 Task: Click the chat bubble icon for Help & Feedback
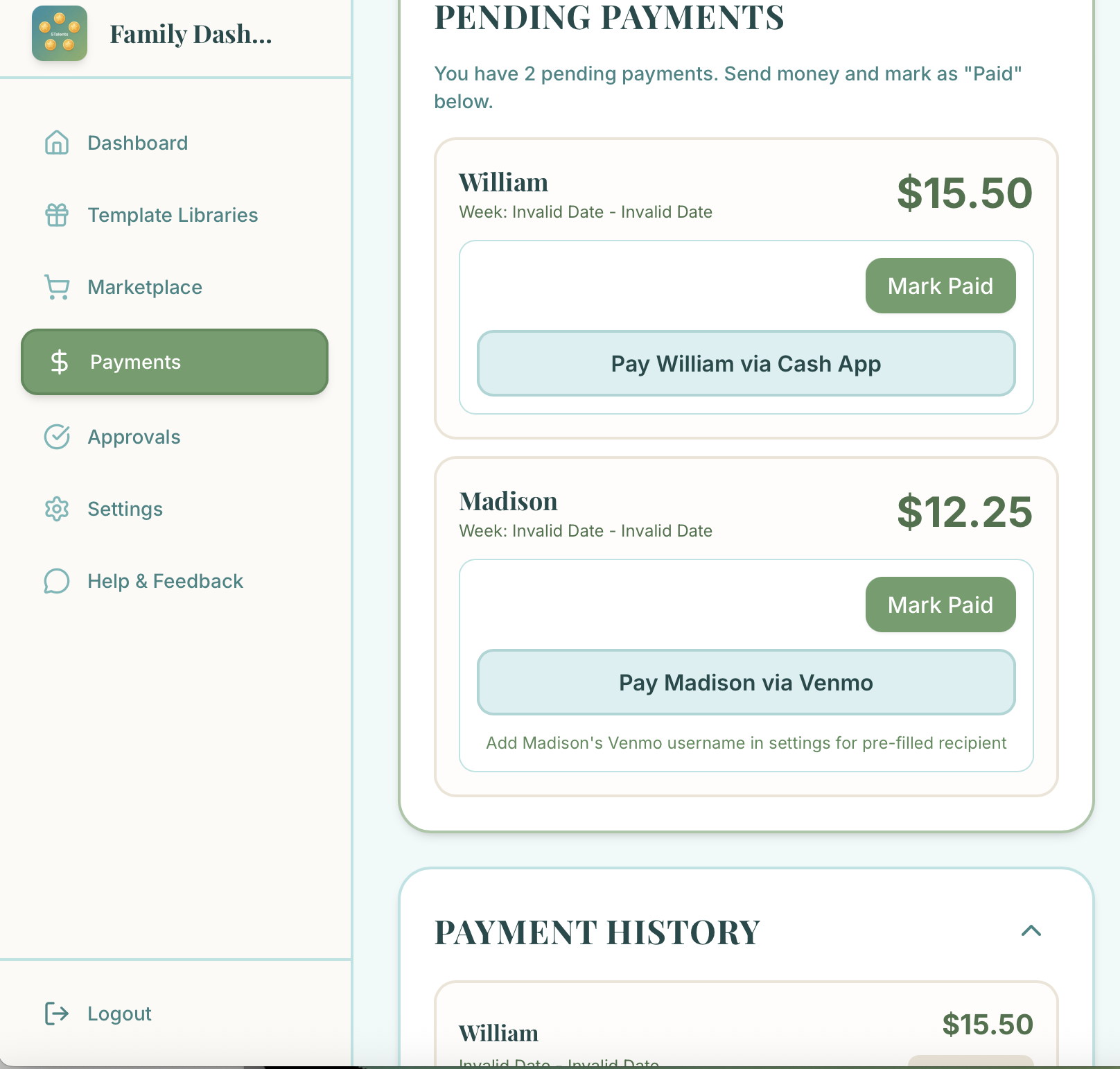(58, 581)
